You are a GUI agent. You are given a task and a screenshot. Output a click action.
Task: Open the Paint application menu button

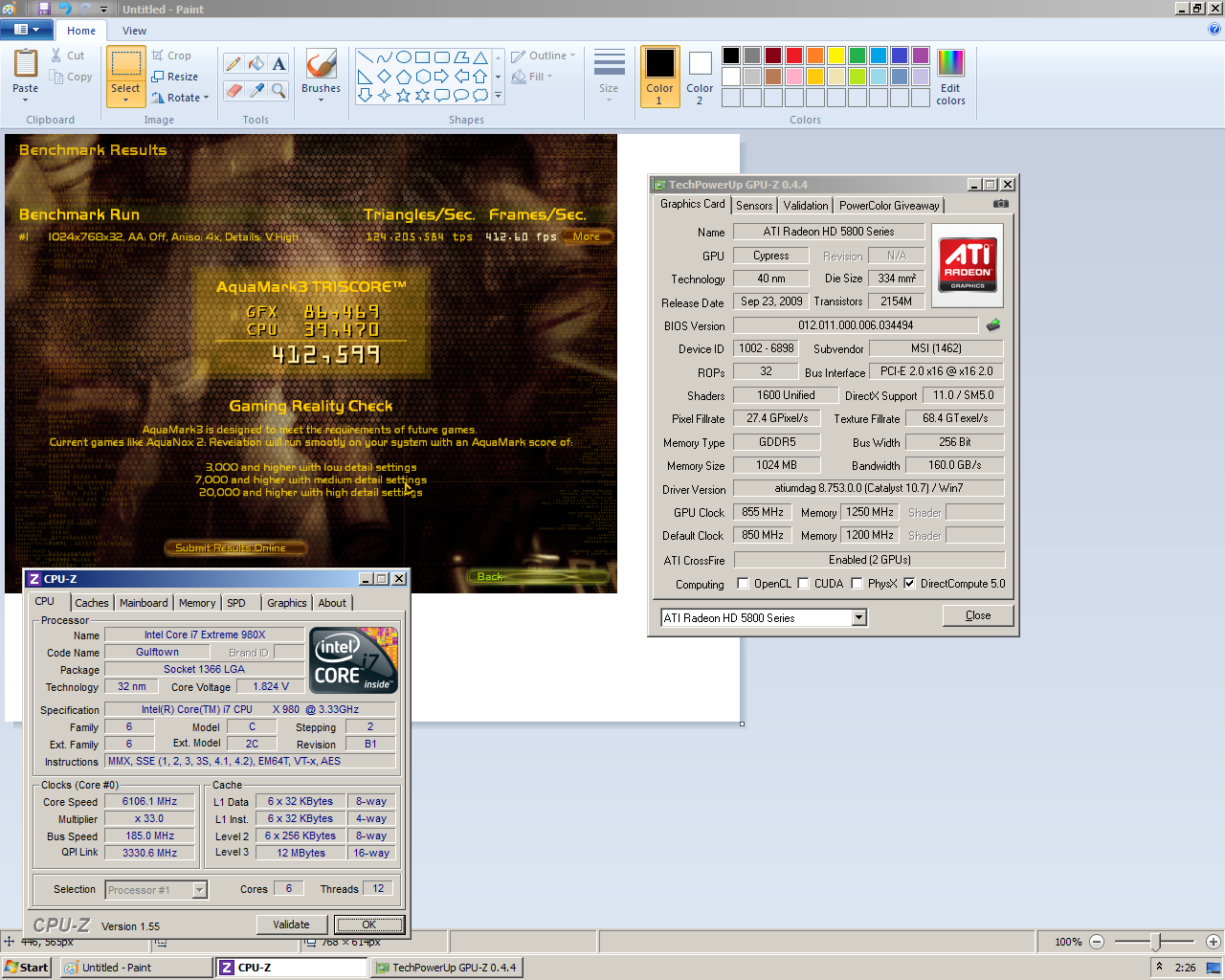(27, 30)
